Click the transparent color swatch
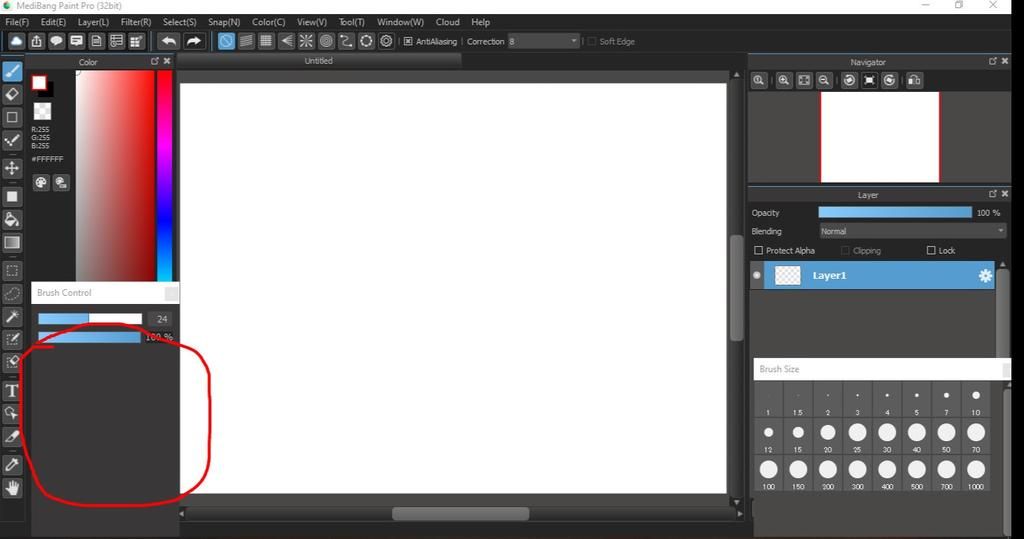 (x=42, y=111)
